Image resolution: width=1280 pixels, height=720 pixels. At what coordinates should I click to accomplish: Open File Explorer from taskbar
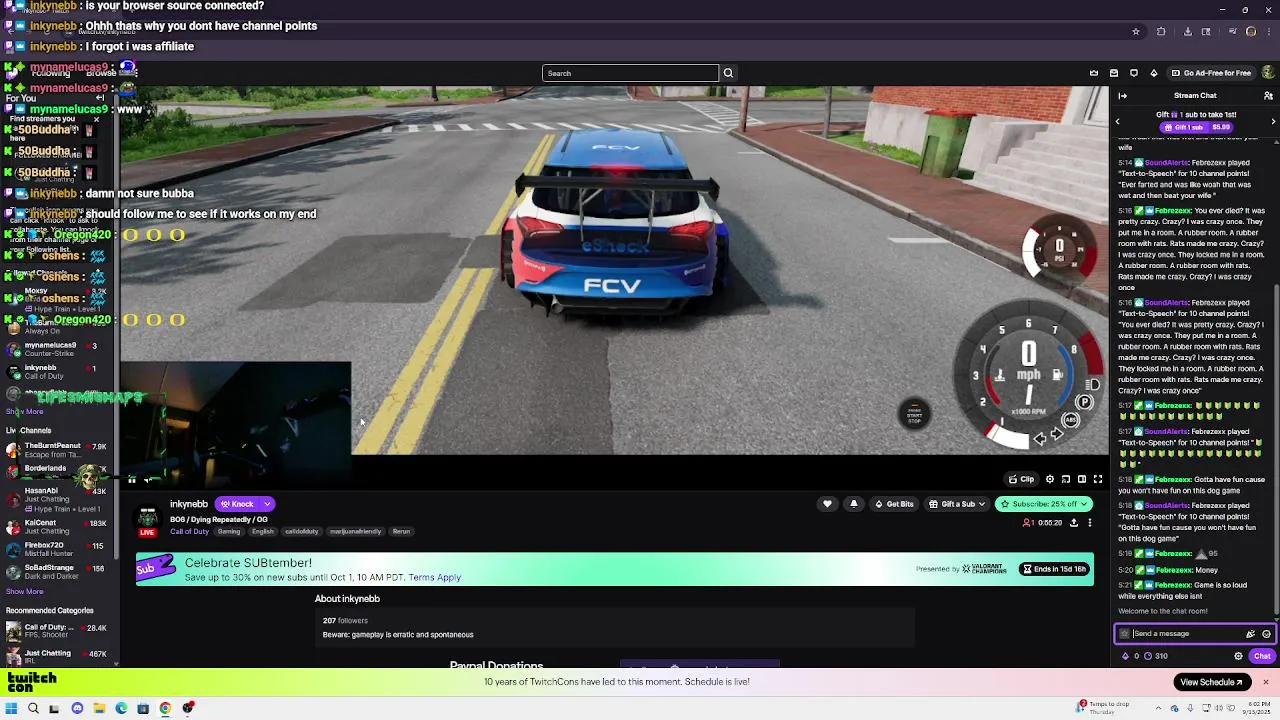(99, 708)
